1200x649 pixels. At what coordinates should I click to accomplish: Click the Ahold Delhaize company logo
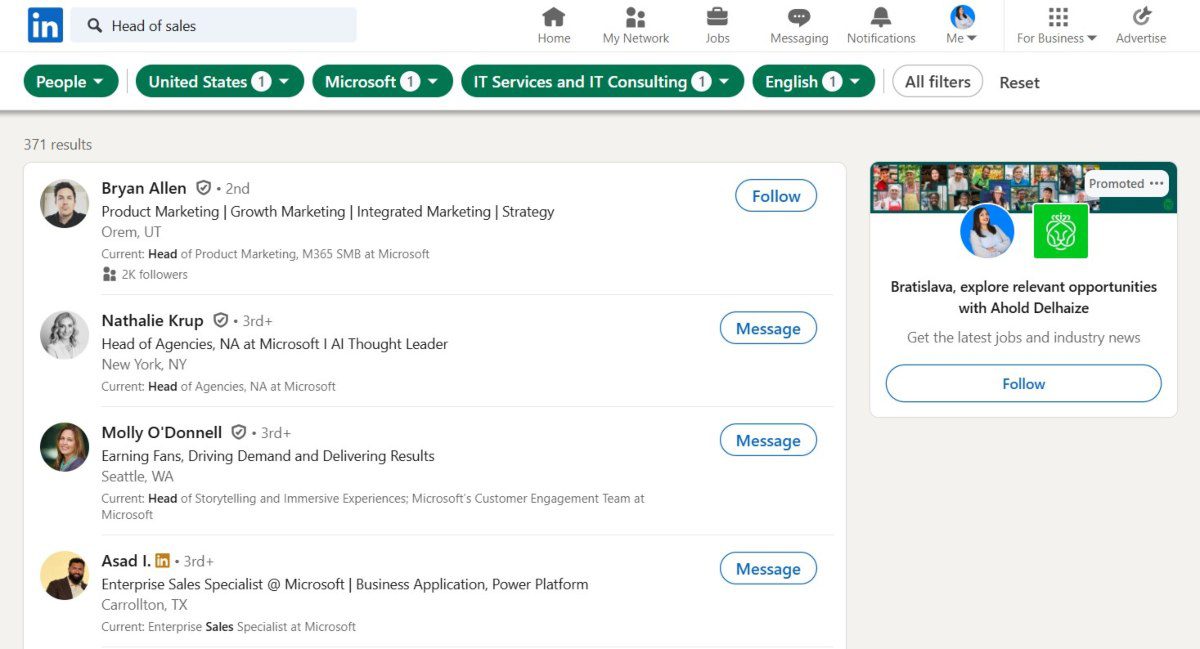(1060, 231)
